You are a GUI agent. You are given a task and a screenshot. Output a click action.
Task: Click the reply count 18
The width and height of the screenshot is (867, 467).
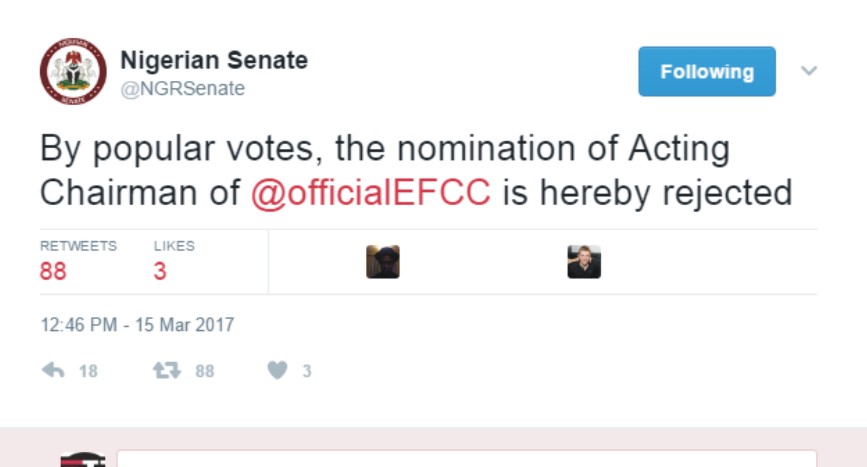(x=88, y=371)
